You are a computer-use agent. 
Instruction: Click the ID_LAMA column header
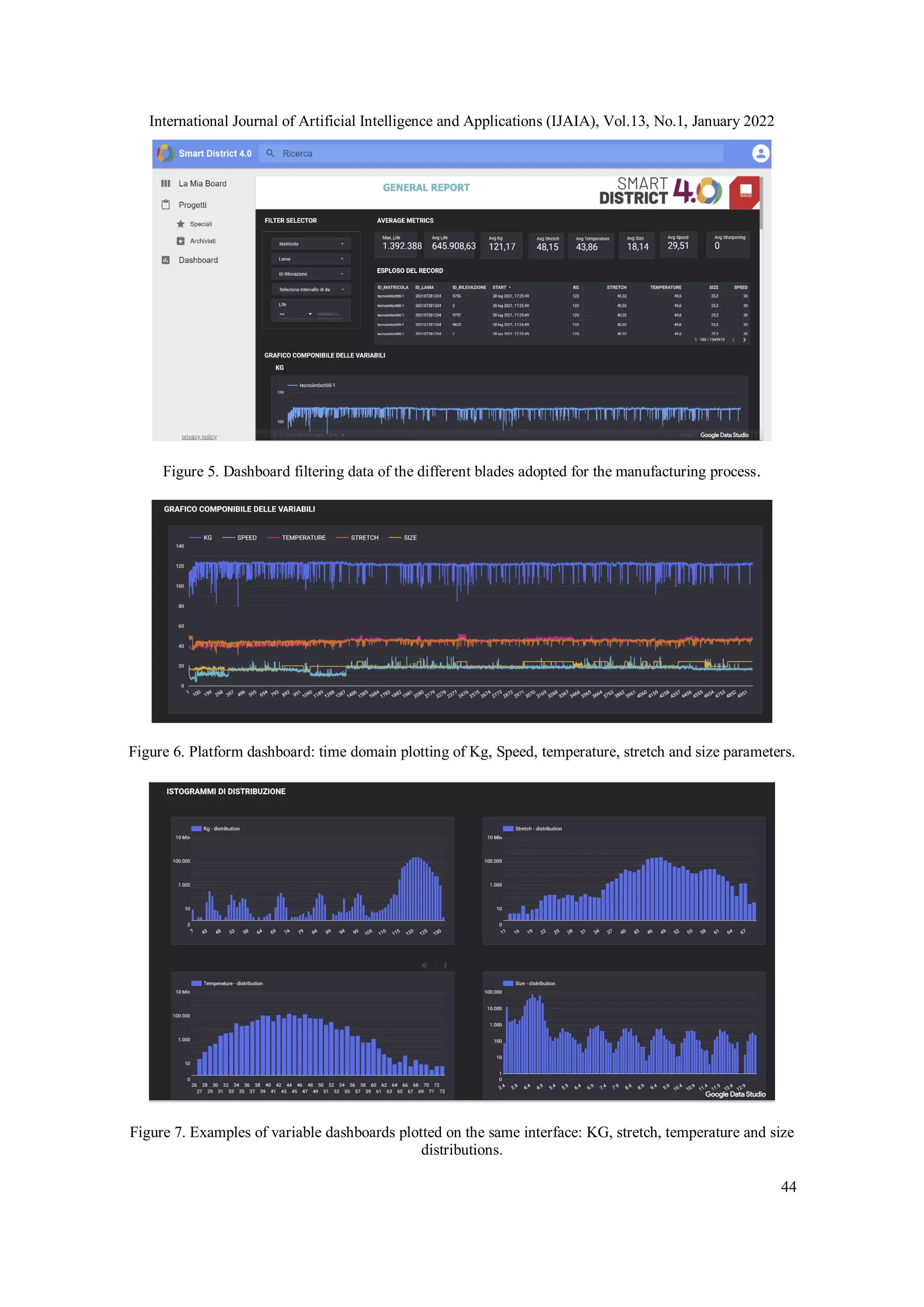[x=424, y=287]
